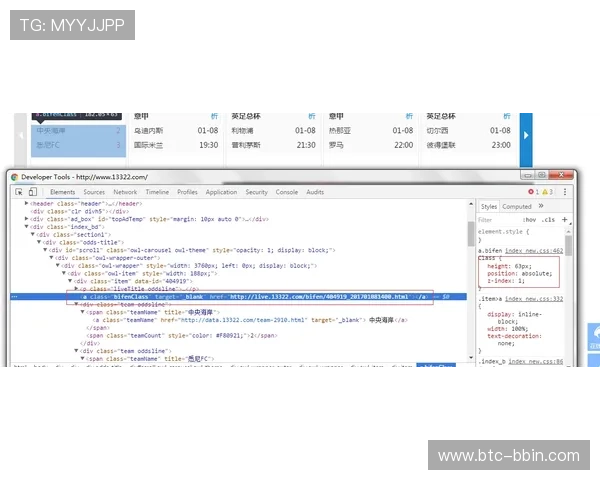Open index_new.css:462 source link
The width and height of the screenshot is (600, 480).
[534, 250]
